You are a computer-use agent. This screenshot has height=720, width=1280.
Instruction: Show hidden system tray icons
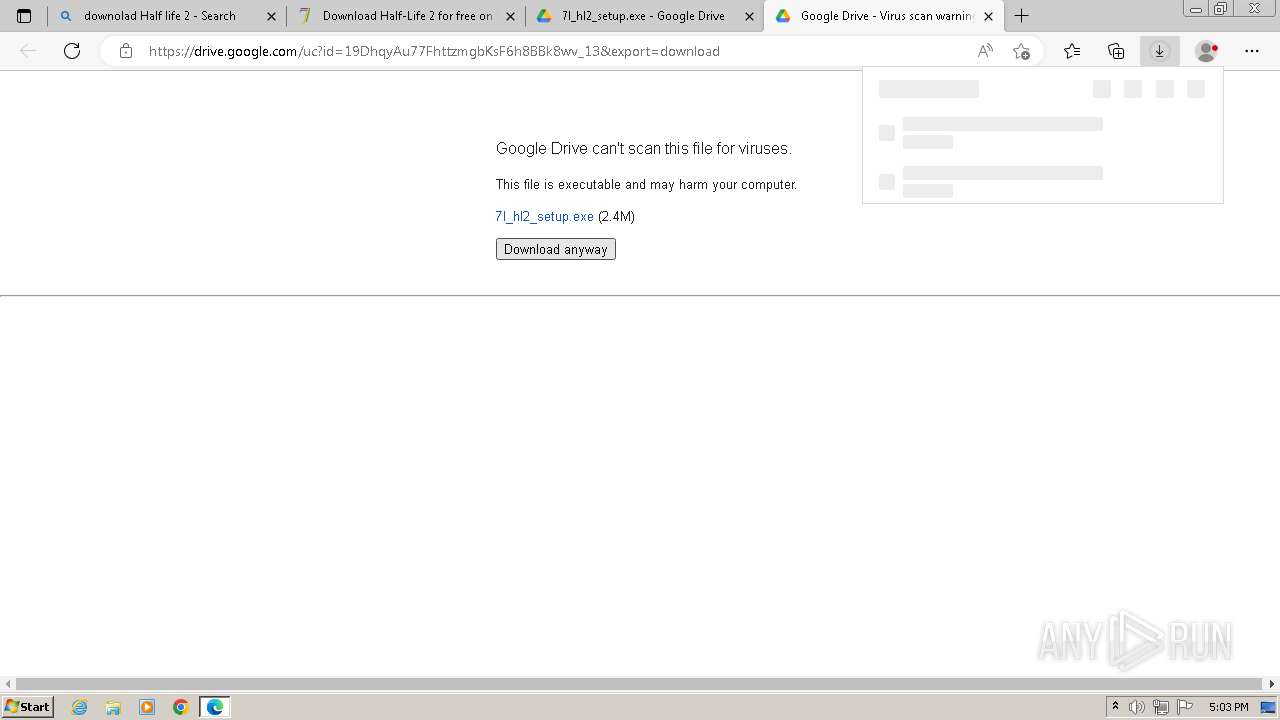click(x=1116, y=707)
